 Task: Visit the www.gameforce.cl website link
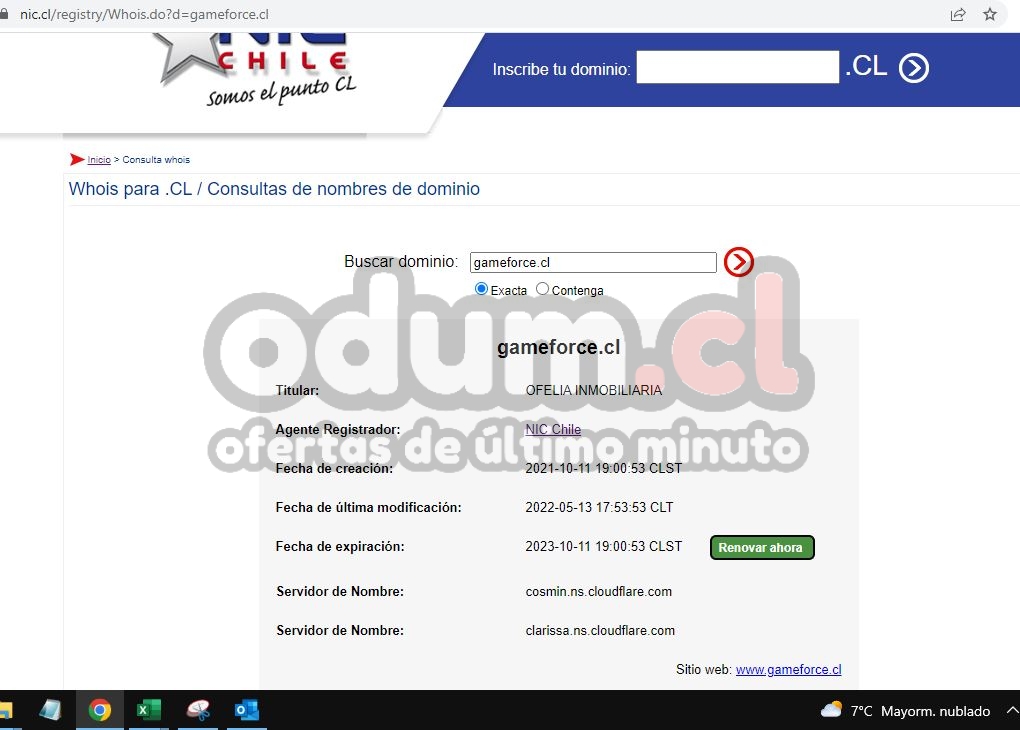[788, 670]
